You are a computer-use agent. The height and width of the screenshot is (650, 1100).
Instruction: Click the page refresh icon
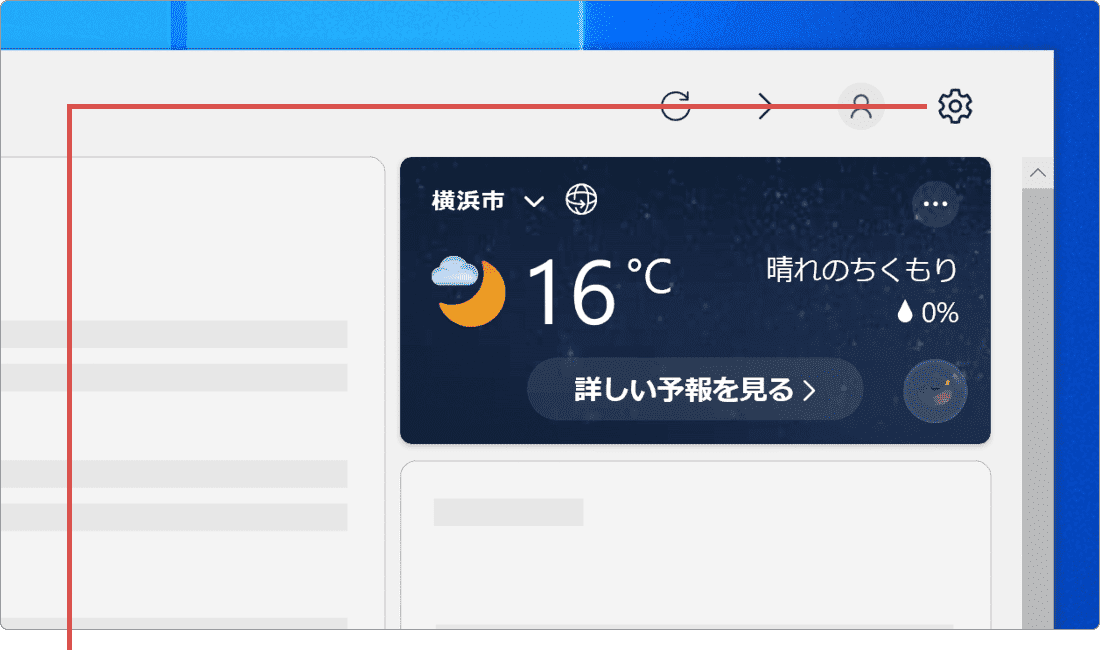[677, 104]
